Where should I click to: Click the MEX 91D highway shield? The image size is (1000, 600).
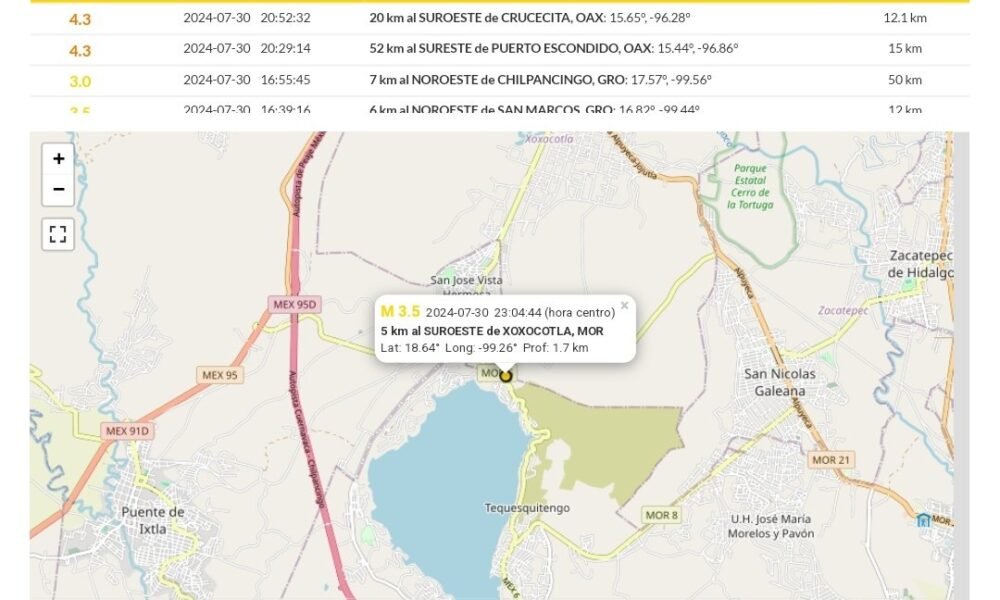[126, 431]
